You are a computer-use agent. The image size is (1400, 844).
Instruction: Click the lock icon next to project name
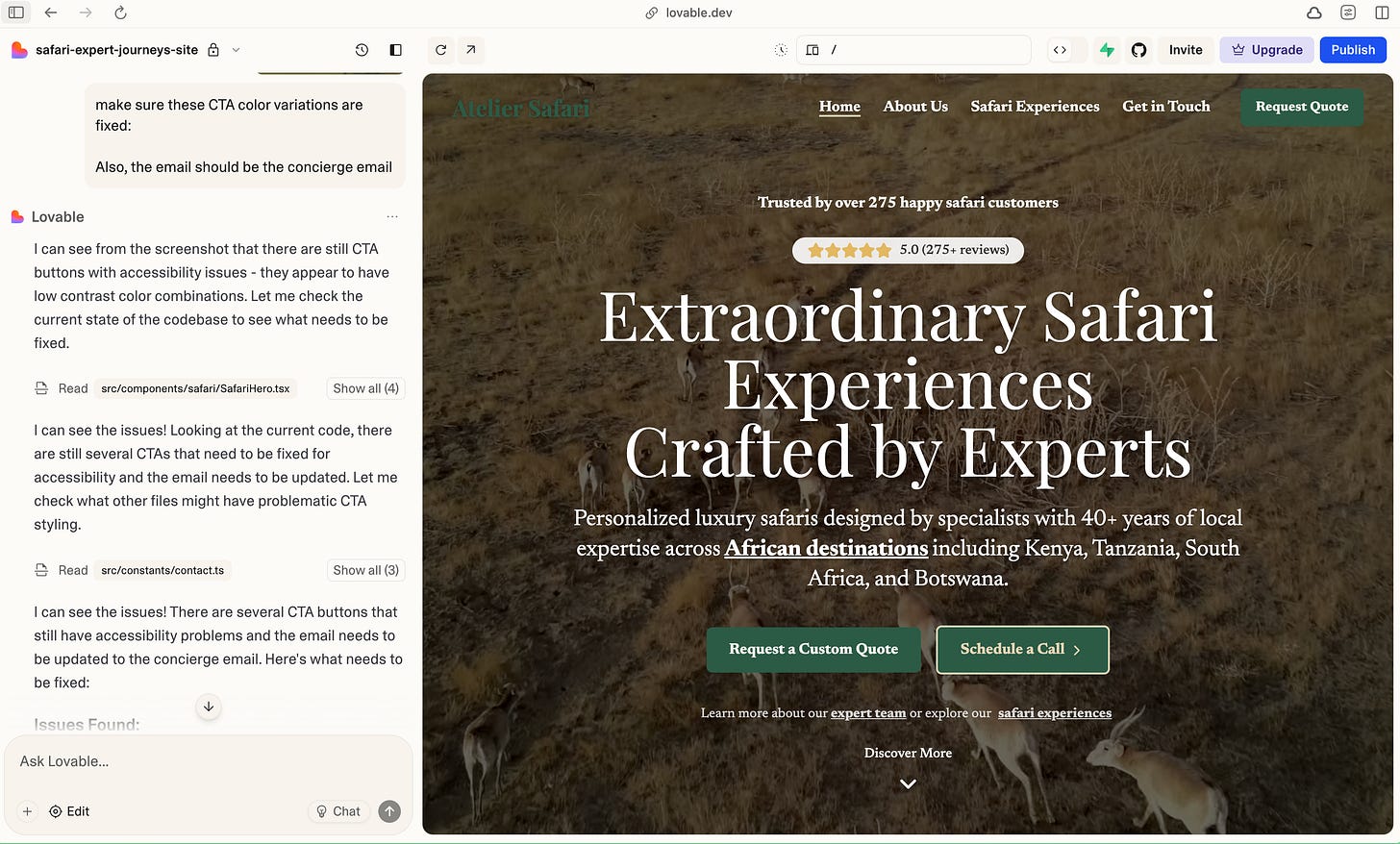213,50
